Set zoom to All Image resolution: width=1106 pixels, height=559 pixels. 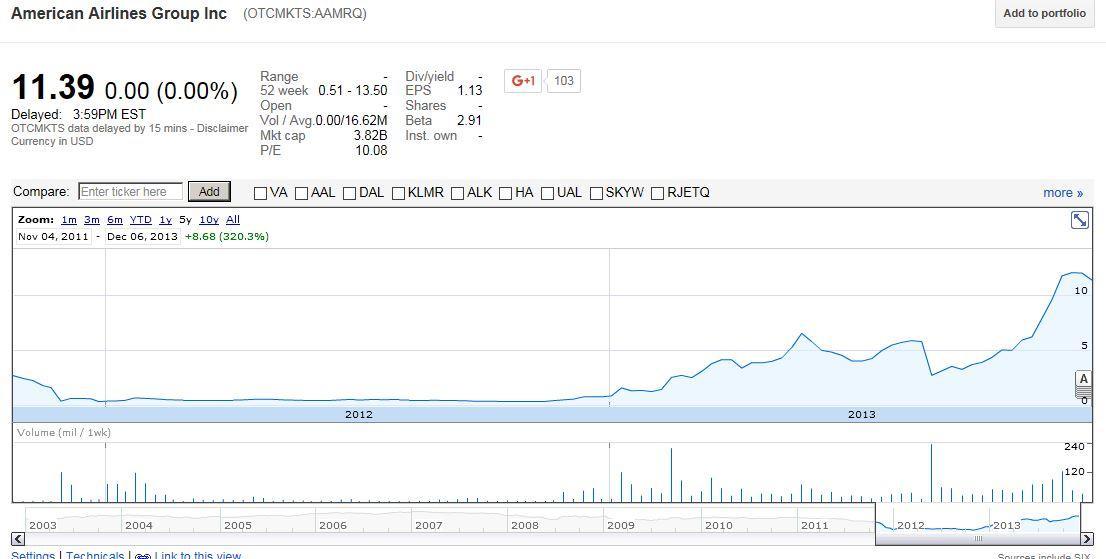[x=233, y=220]
